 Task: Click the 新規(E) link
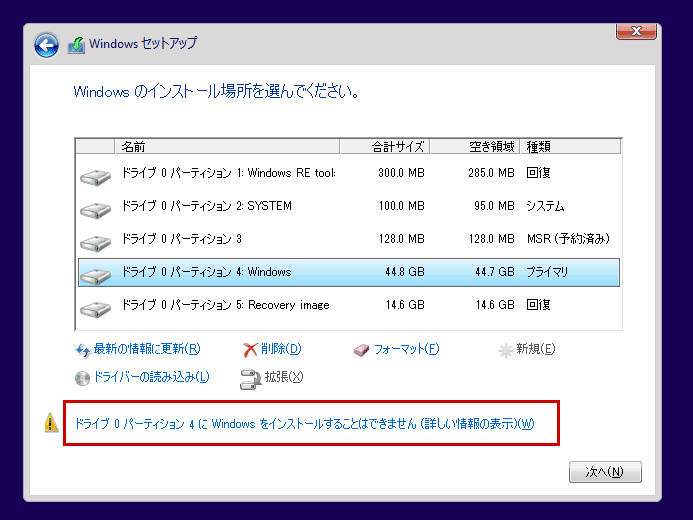(x=536, y=349)
